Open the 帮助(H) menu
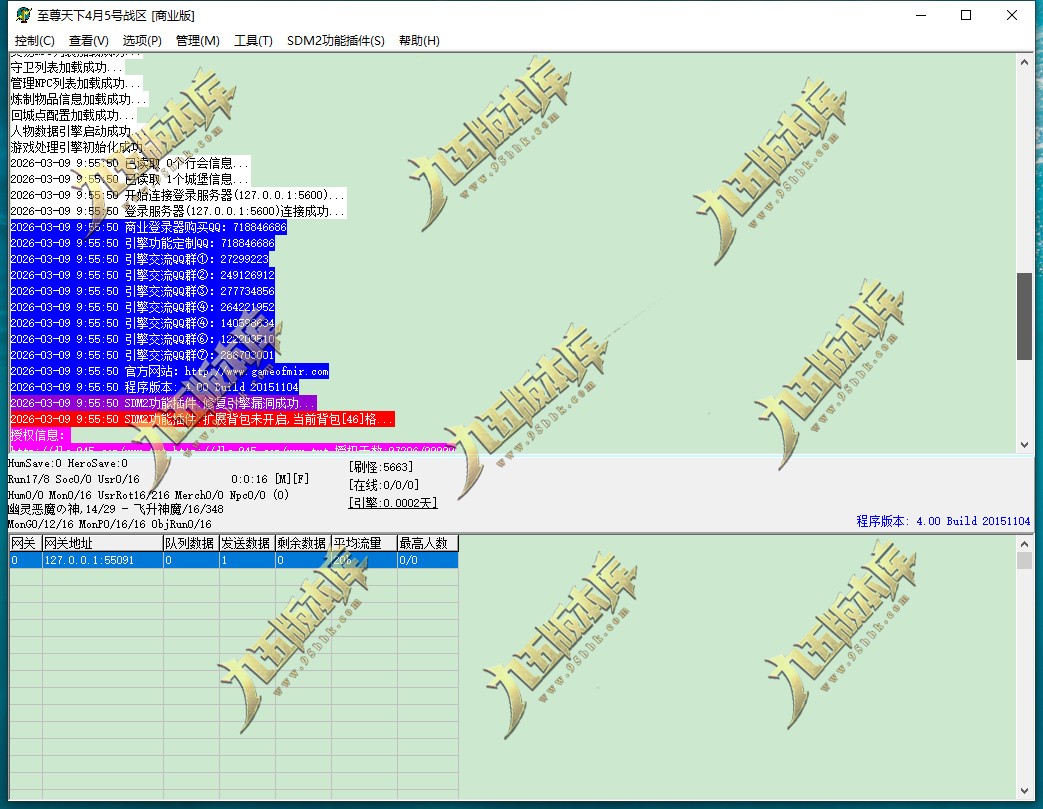Viewport: 1043px width, 809px height. (419, 41)
